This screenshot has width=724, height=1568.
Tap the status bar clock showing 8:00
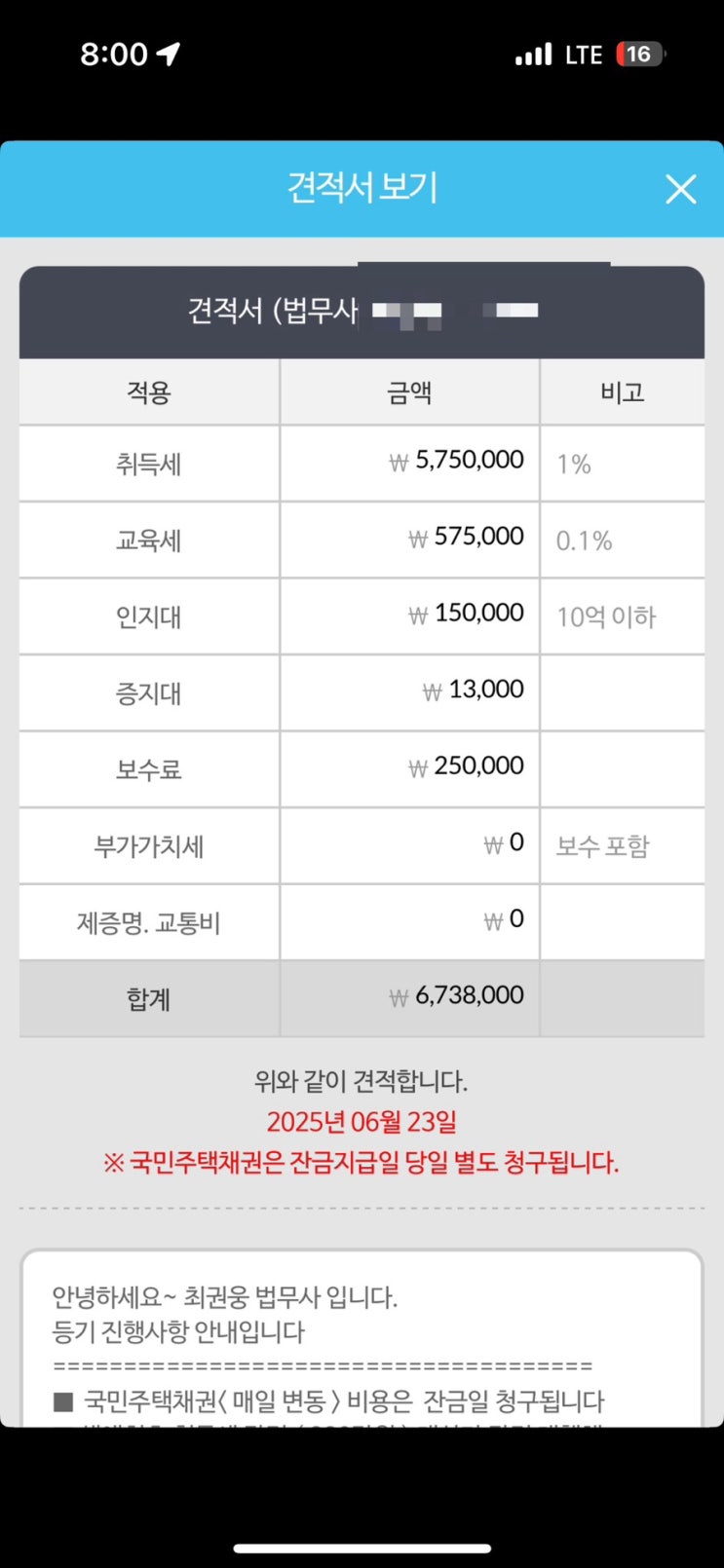pos(113,55)
